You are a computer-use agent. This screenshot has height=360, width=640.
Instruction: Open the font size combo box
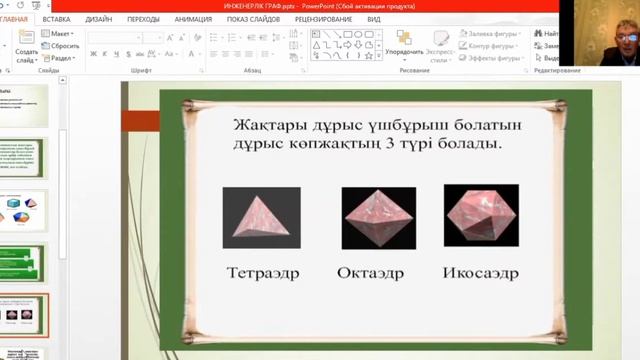[153, 38]
